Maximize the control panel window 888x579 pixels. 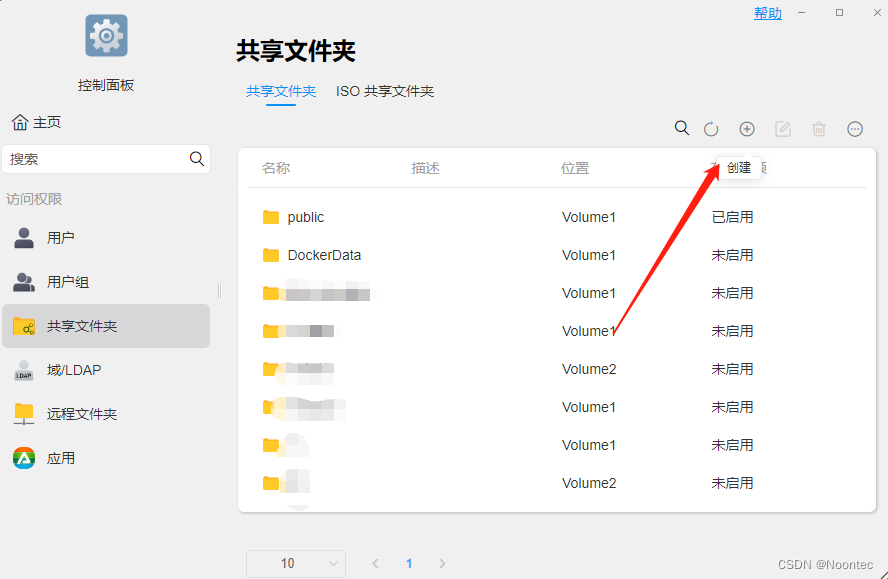(839, 12)
